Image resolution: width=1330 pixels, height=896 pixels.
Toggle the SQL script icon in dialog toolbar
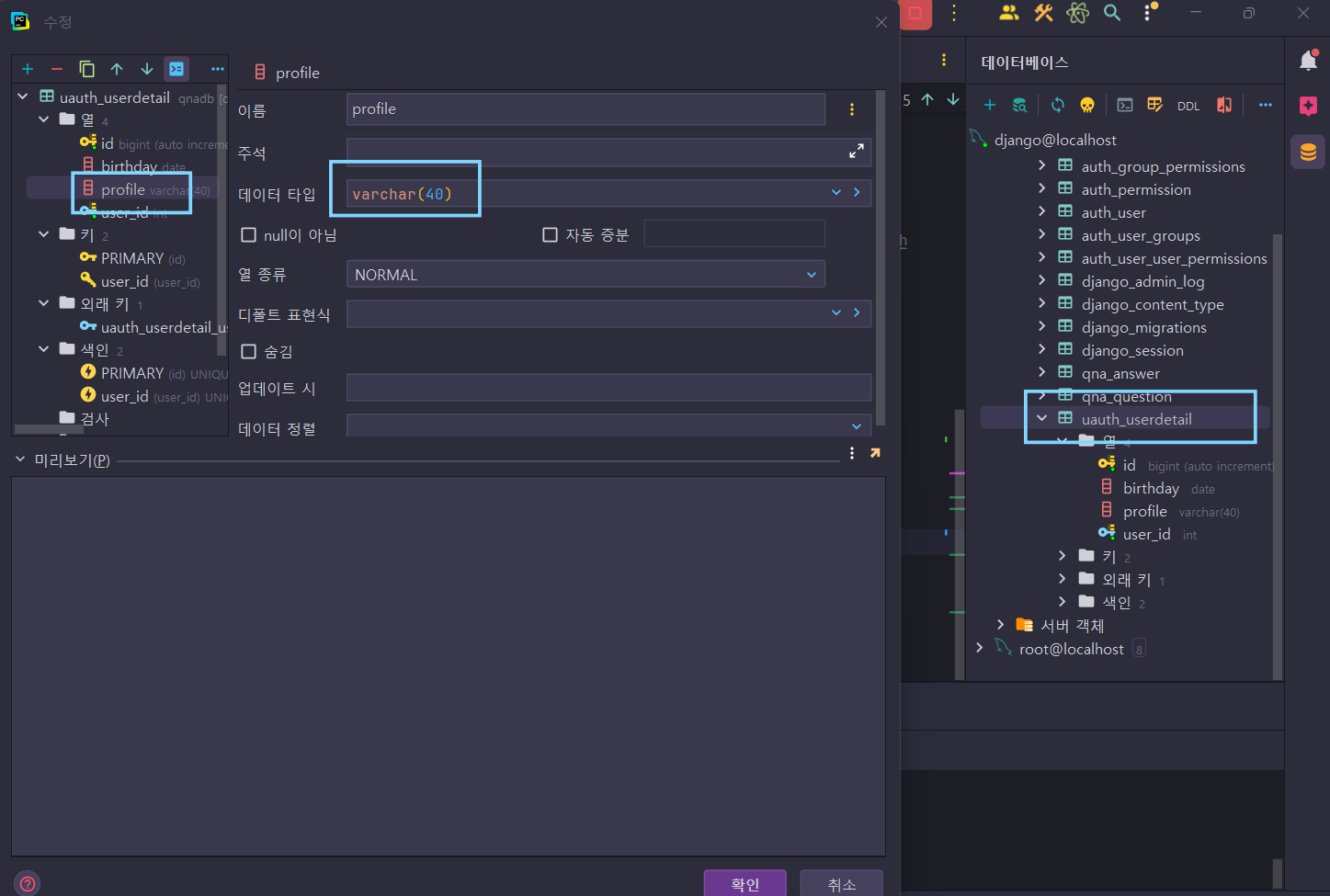click(176, 69)
